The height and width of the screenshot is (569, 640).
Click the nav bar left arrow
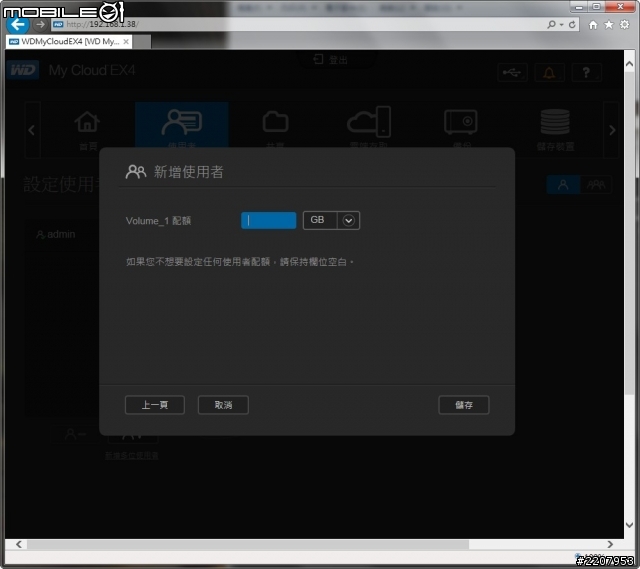tap(32, 130)
